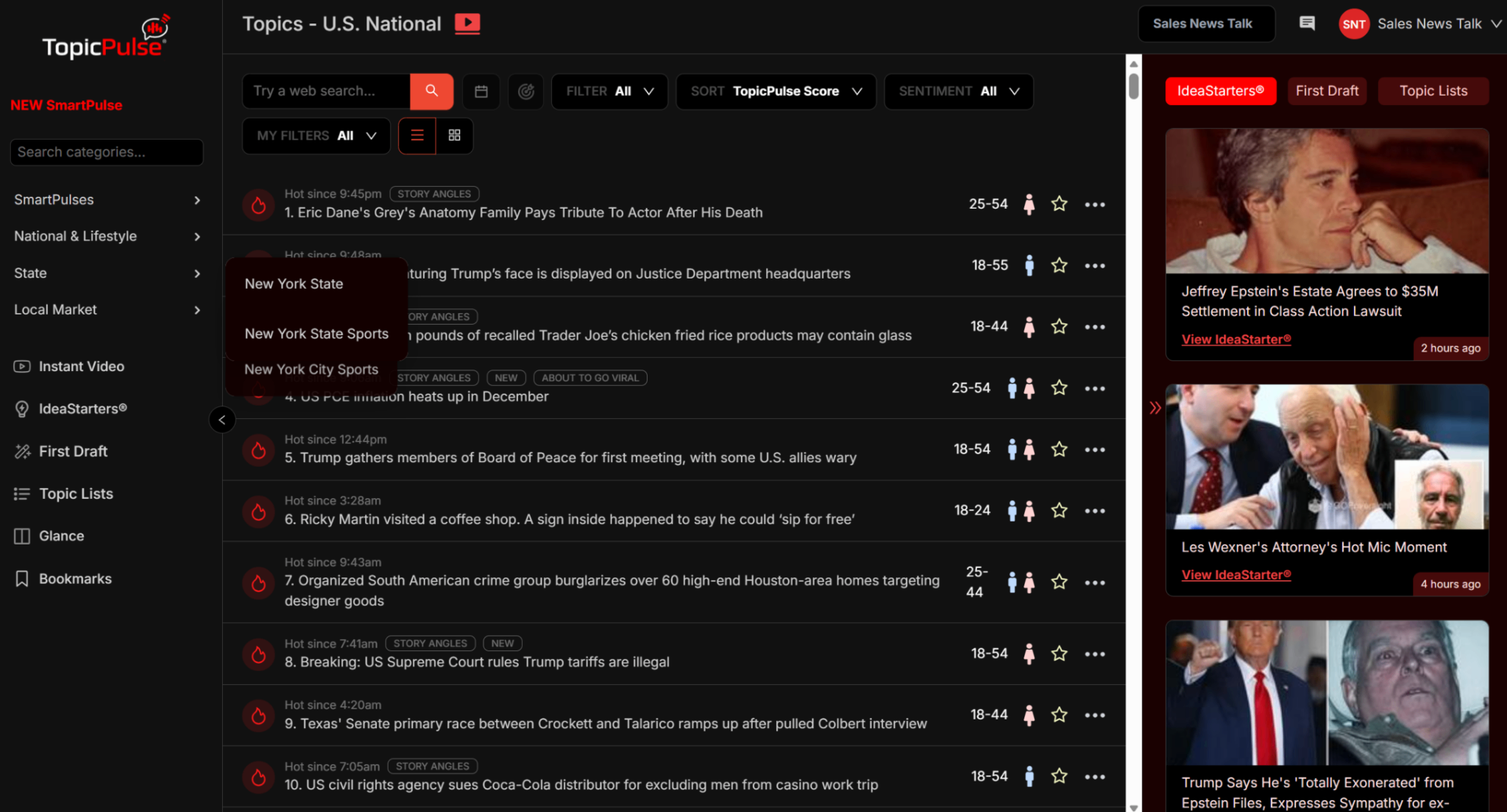Switch to the First Draft tab in right panel
Image resolution: width=1507 pixels, height=812 pixels.
[1327, 91]
